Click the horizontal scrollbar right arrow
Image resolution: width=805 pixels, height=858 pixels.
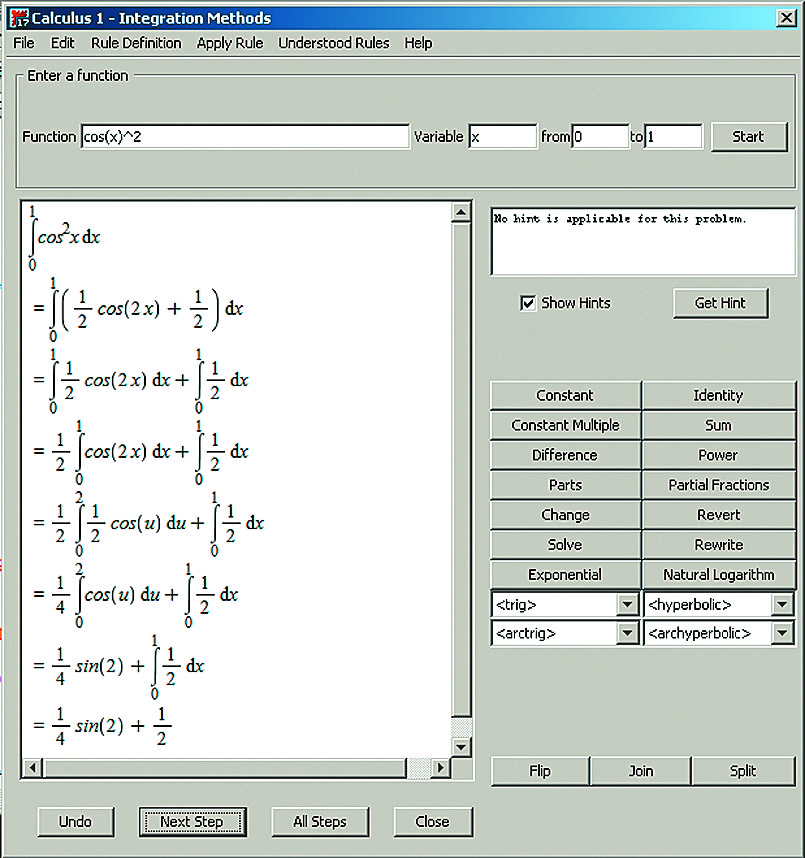pos(440,768)
